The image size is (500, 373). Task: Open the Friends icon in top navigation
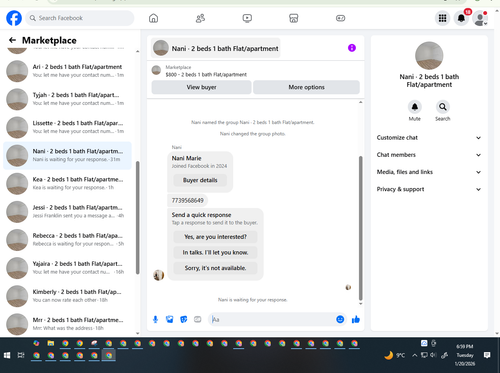click(x=200, y=18)
